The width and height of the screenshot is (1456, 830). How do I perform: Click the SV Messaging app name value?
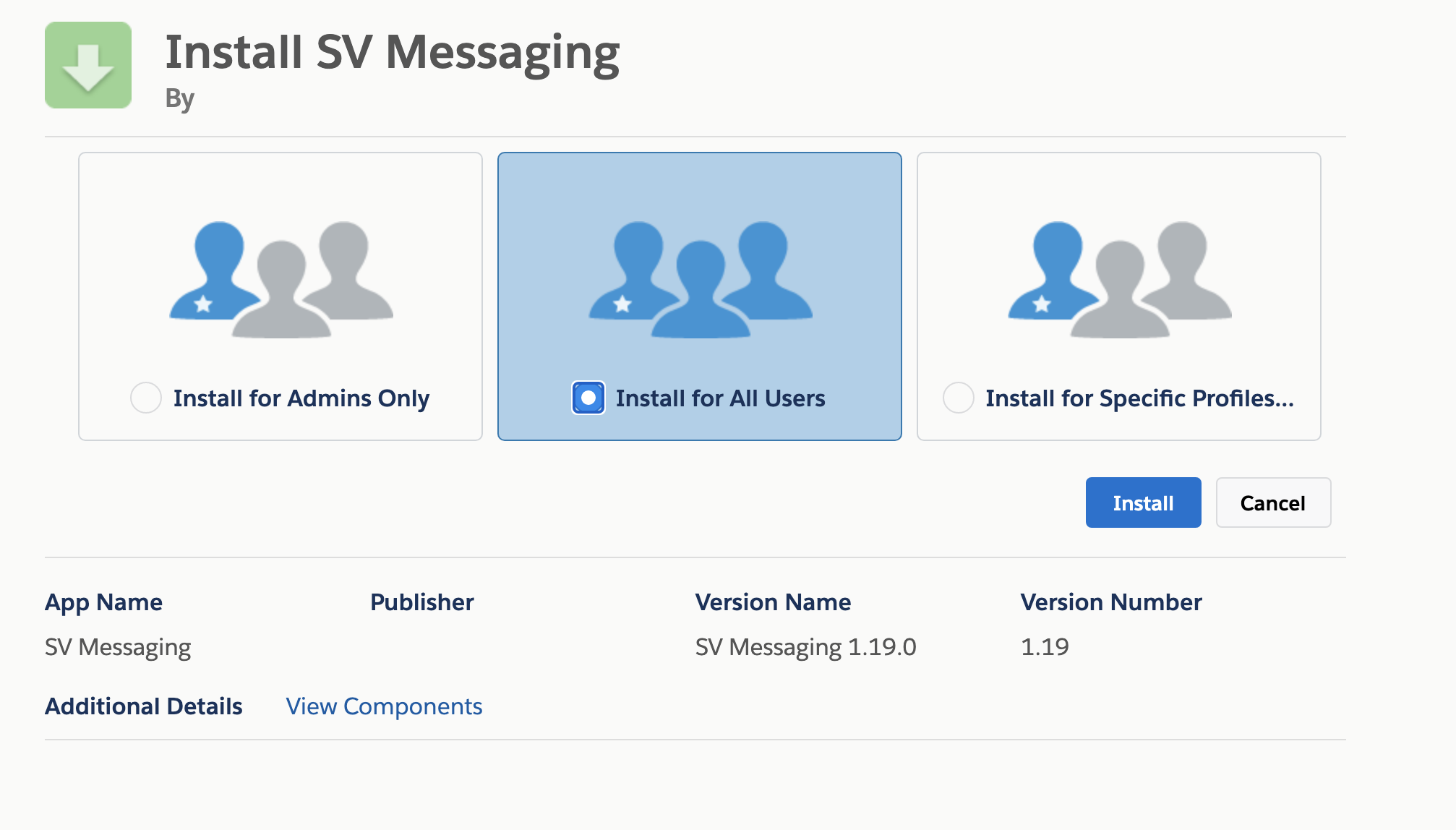[118, 647]
